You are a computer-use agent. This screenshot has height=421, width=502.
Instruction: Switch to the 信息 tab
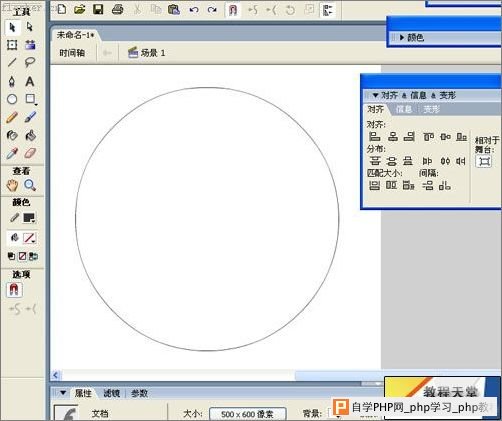click(x=404, y=109)
